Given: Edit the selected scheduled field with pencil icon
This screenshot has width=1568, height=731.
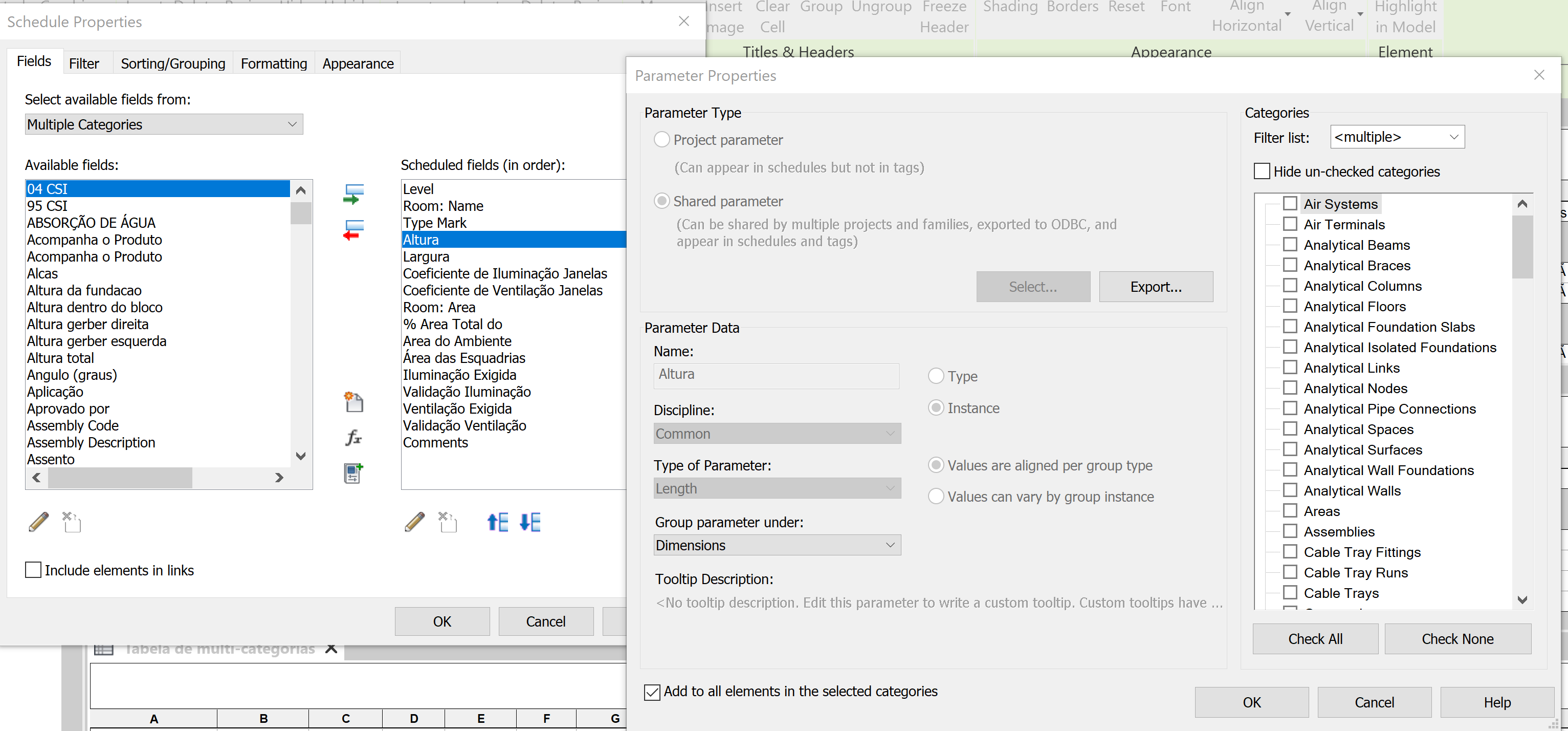Looking at the screenshot, I should [x=414, y=522].
